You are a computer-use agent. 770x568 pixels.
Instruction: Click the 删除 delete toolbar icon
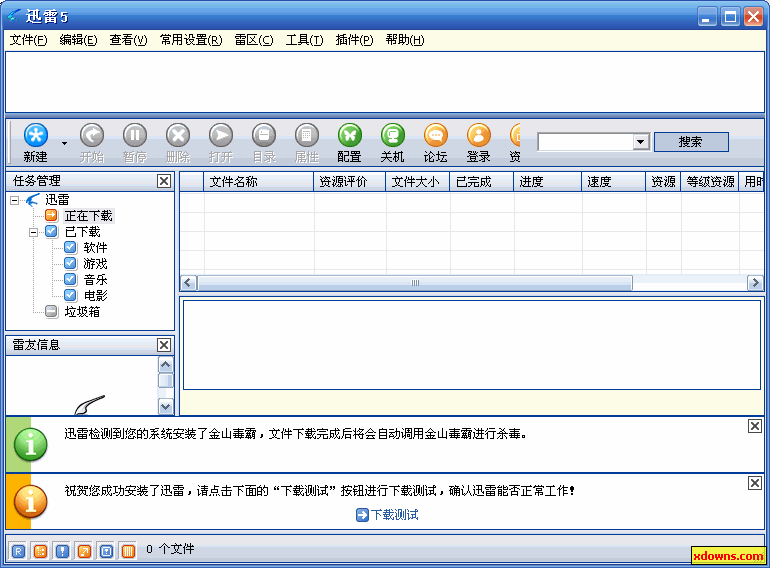pos(178,135)
